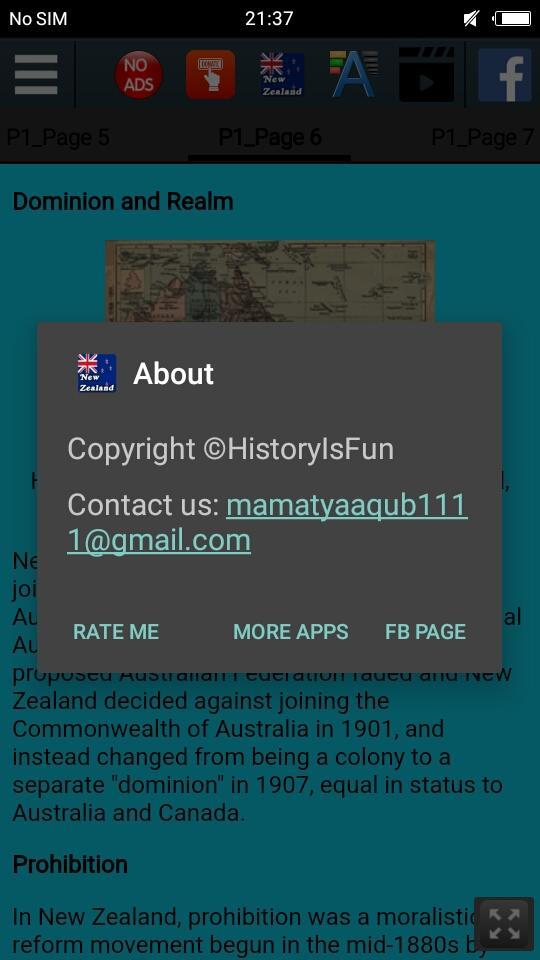The width and height of the screenshot is (540, 960).
Task: Tap the Facebook icon in toolbar
Action: (x=504, y=75)
